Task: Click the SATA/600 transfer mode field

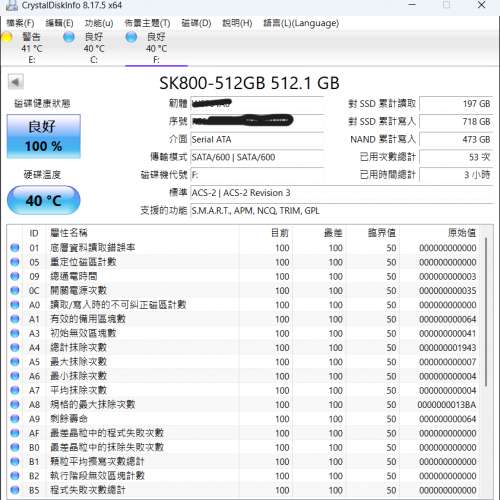Action: point(257,157)
